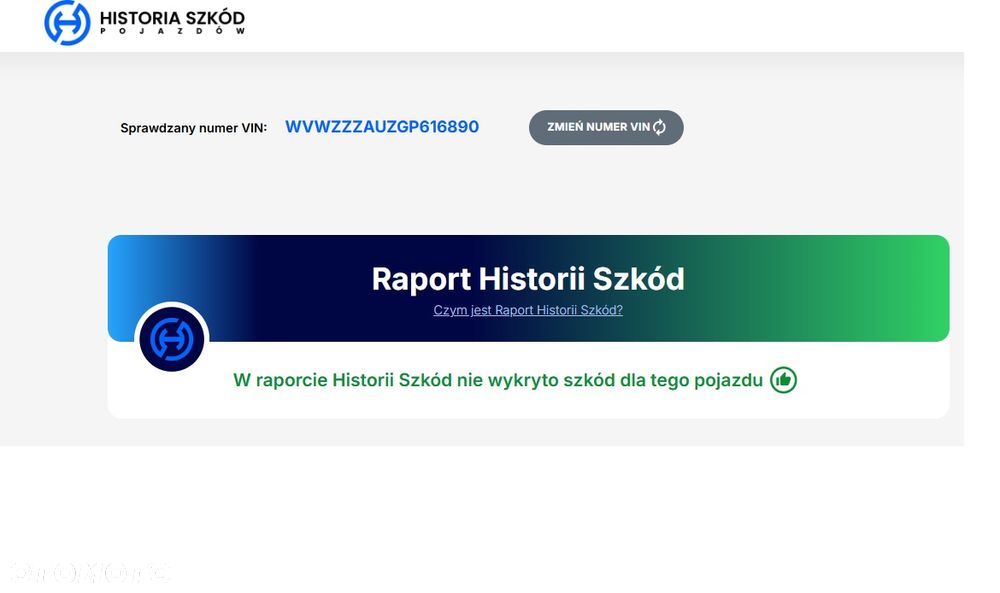This screenshot has height=593, width=1000.
Task: Click the green 'nie wykryto szkód' message
Action: pyautogui.click(x=497, y=380)
